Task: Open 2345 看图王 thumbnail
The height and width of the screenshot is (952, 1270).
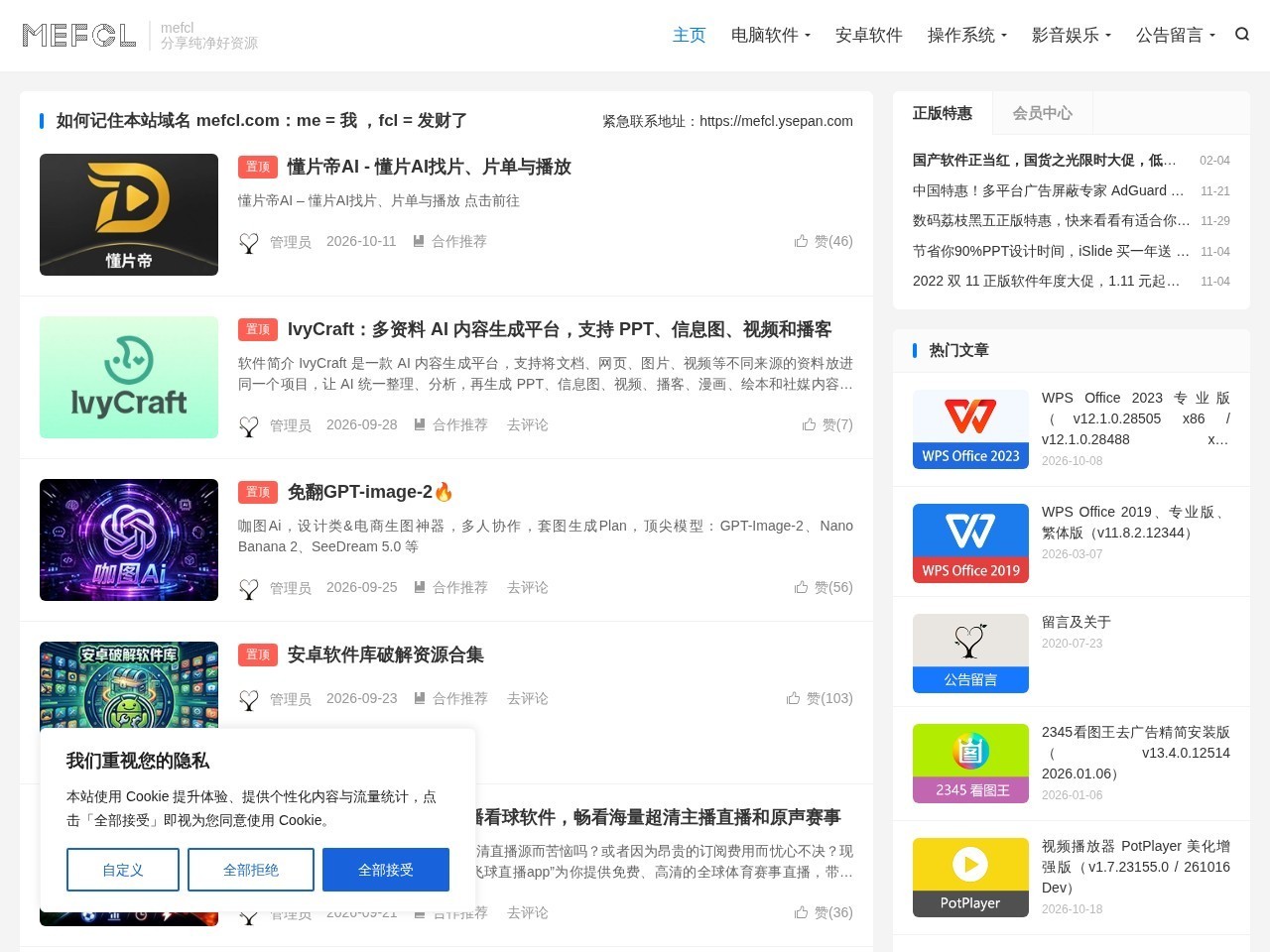Action: click(x=970, y=764)
